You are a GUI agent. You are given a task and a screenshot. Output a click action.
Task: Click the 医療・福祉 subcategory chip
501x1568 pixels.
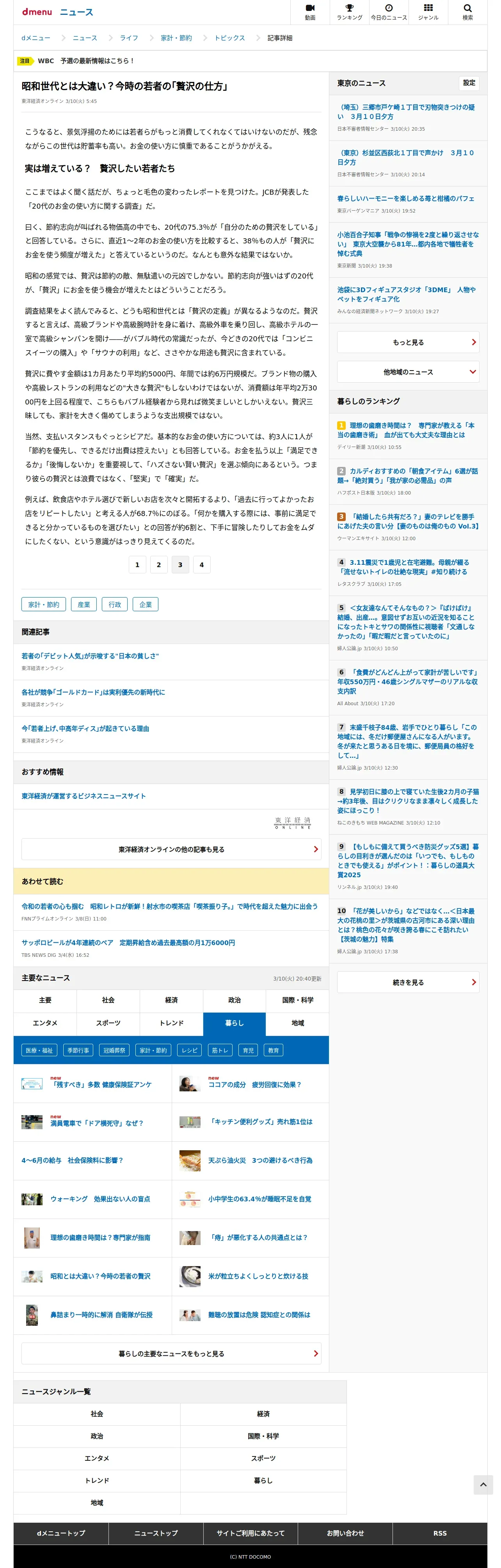(39, 1050)
